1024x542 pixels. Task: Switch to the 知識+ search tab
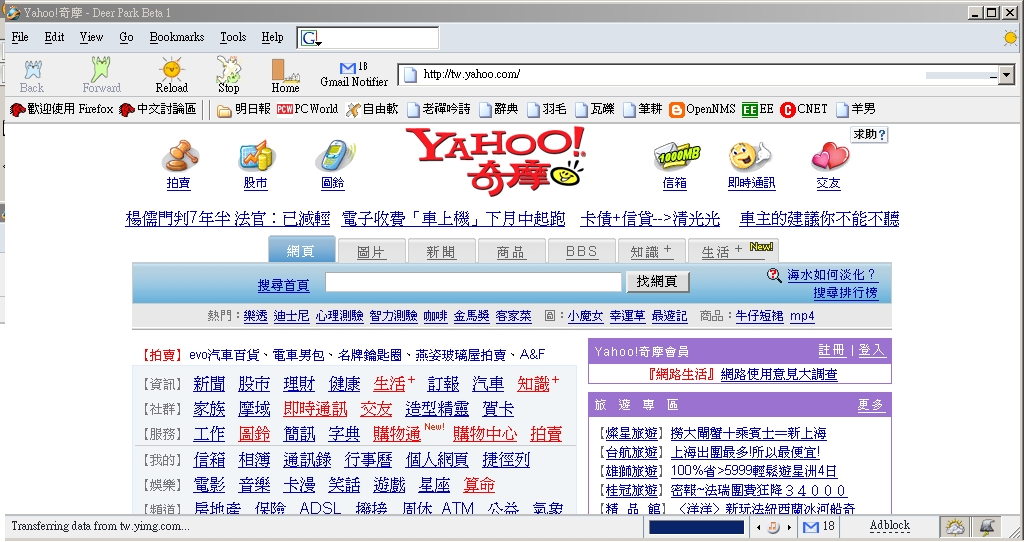651,251
